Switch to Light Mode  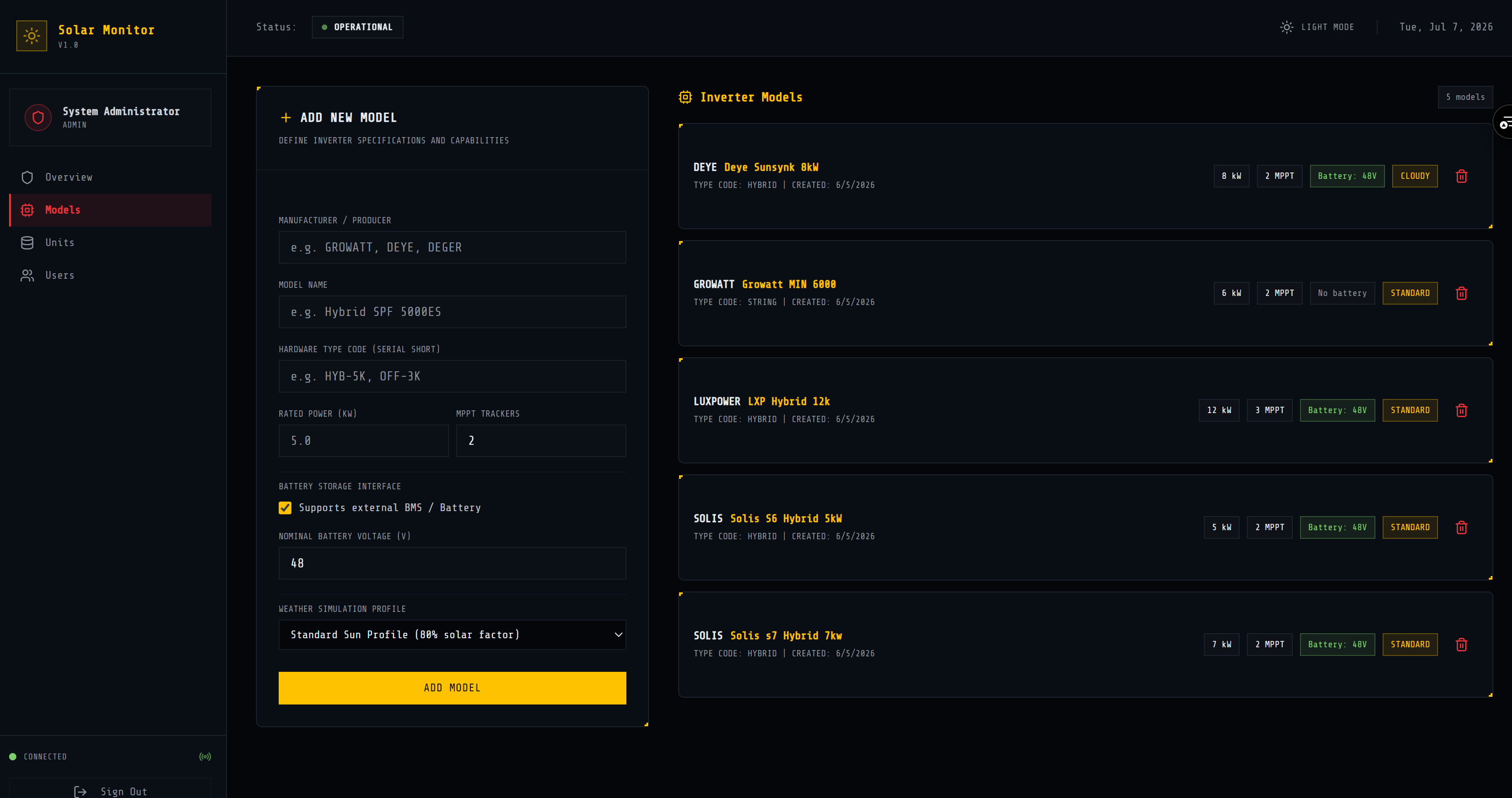1317,27
